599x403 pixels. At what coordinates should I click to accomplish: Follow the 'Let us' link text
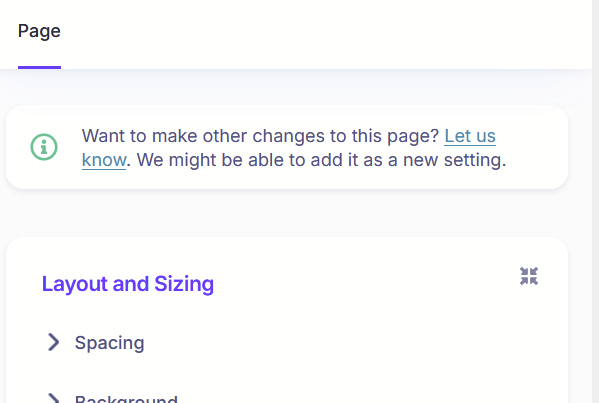pyautogui.click(x=470, y=136)
